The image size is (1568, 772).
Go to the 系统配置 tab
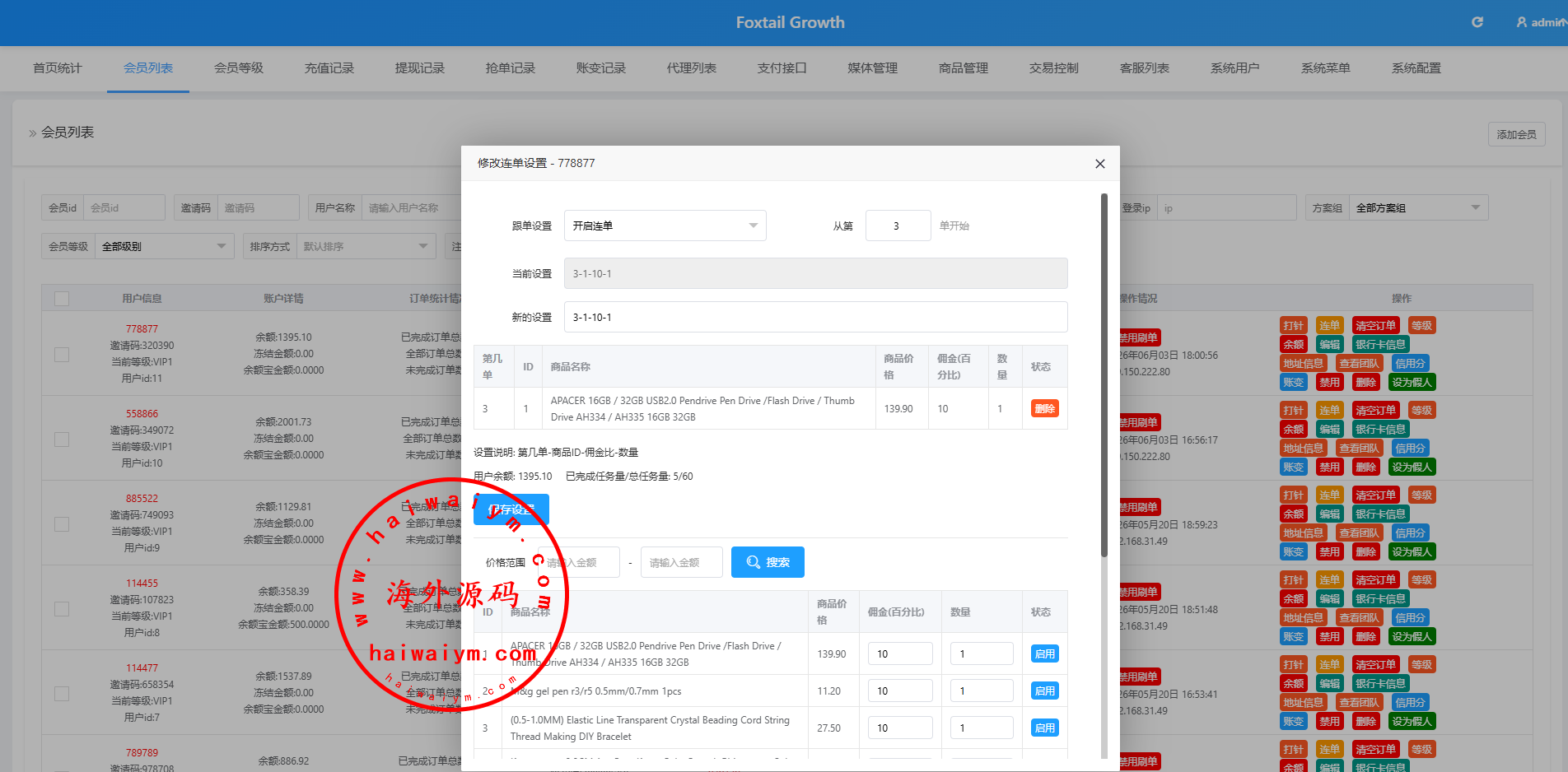coord(1416,68)
